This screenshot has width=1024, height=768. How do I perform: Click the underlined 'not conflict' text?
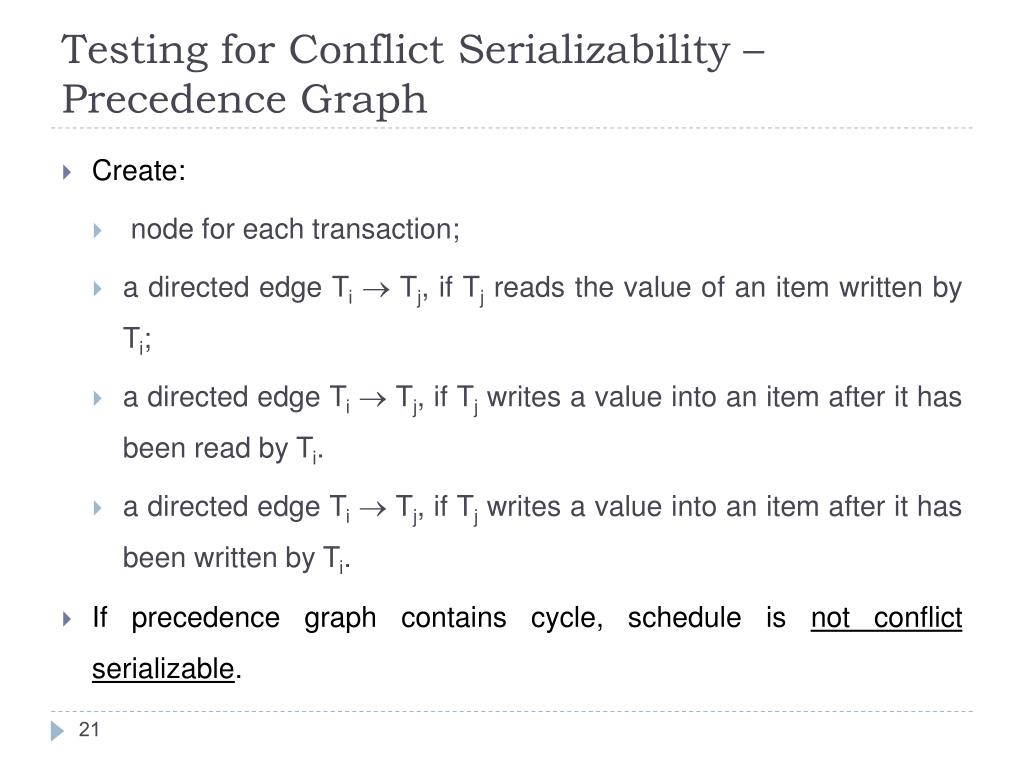tap(886, 618)
